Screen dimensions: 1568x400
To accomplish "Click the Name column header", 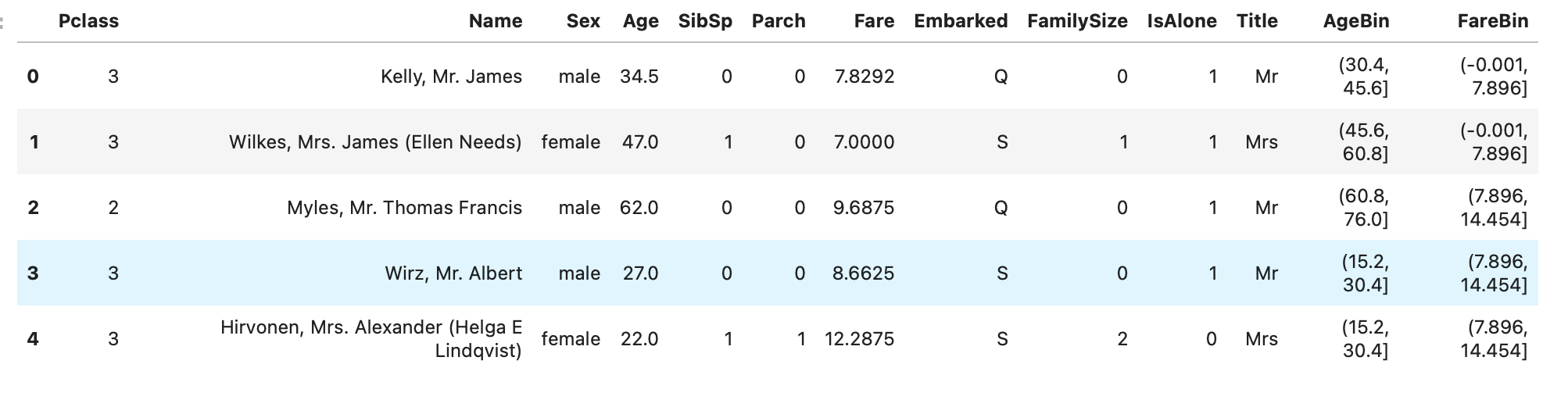I will tap(495, 21).
